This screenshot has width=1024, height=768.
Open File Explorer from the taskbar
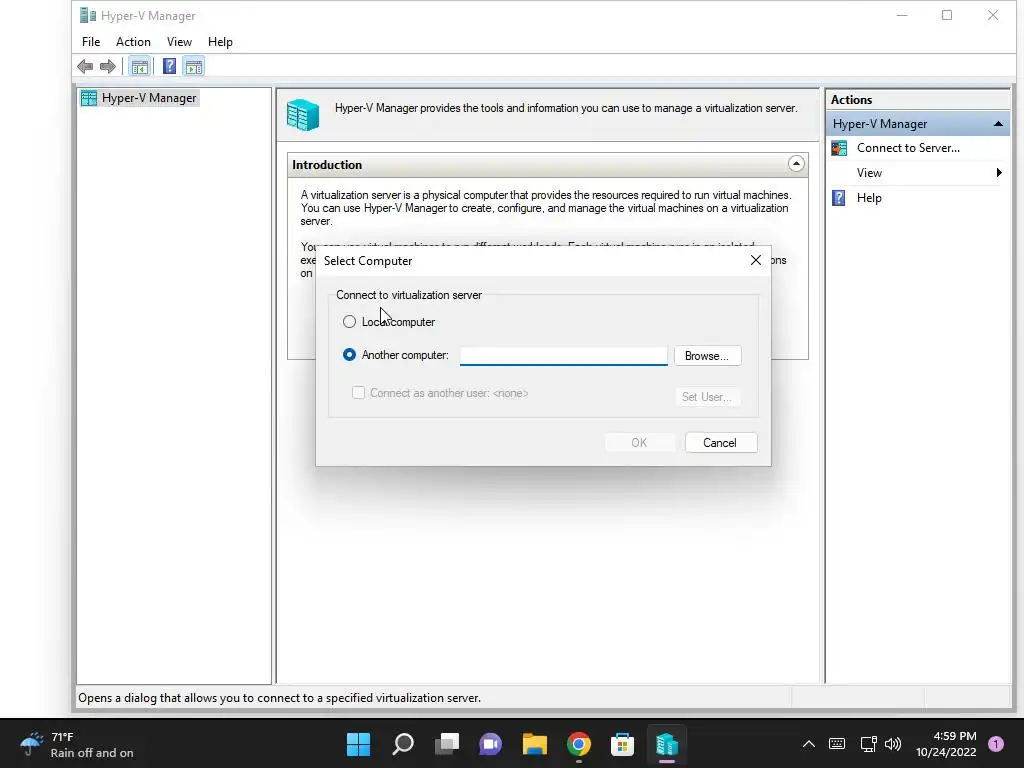click(535, 744)
